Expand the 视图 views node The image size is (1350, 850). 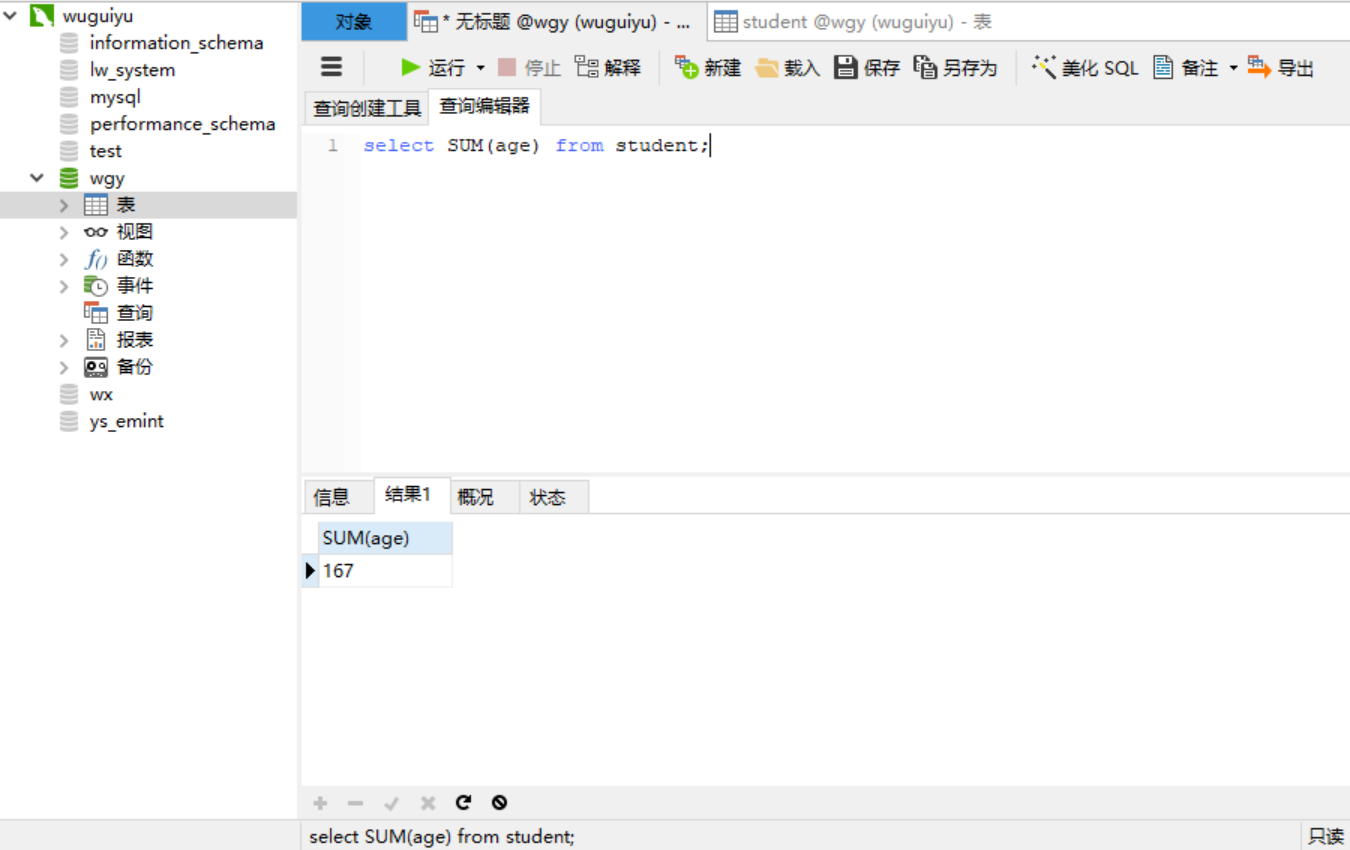coord(64,232)
